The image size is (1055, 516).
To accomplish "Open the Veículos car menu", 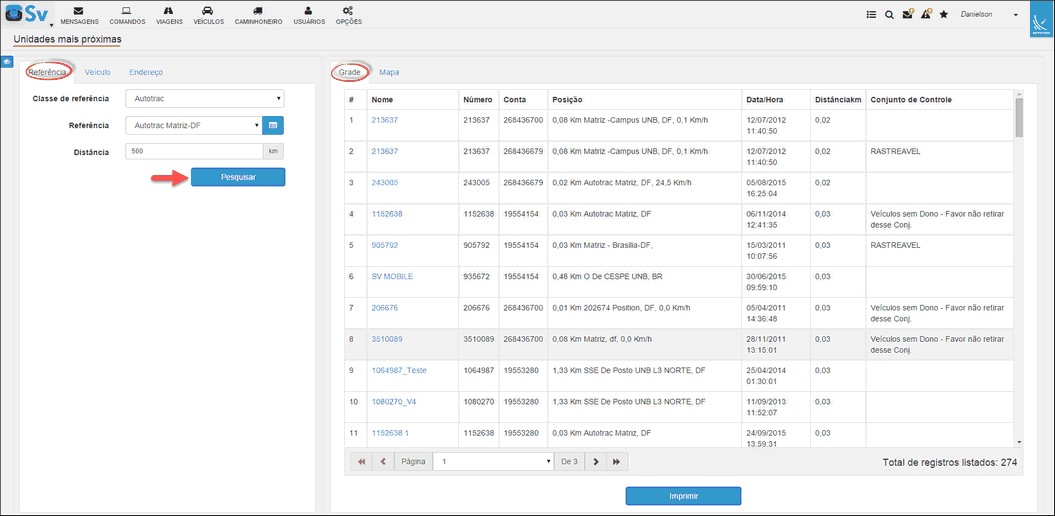I will [208, 15].
